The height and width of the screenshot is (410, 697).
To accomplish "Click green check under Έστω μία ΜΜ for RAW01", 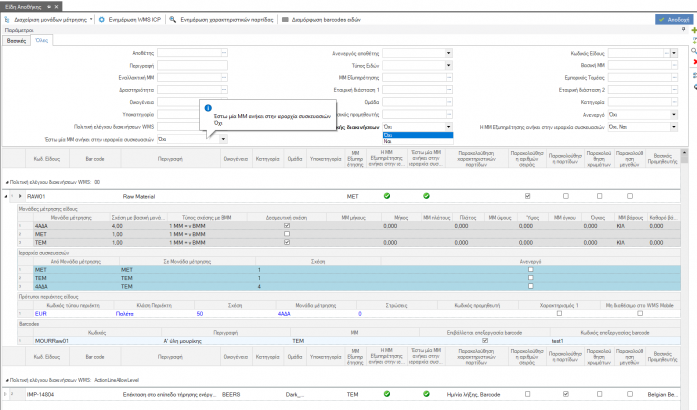I will 426,196.
